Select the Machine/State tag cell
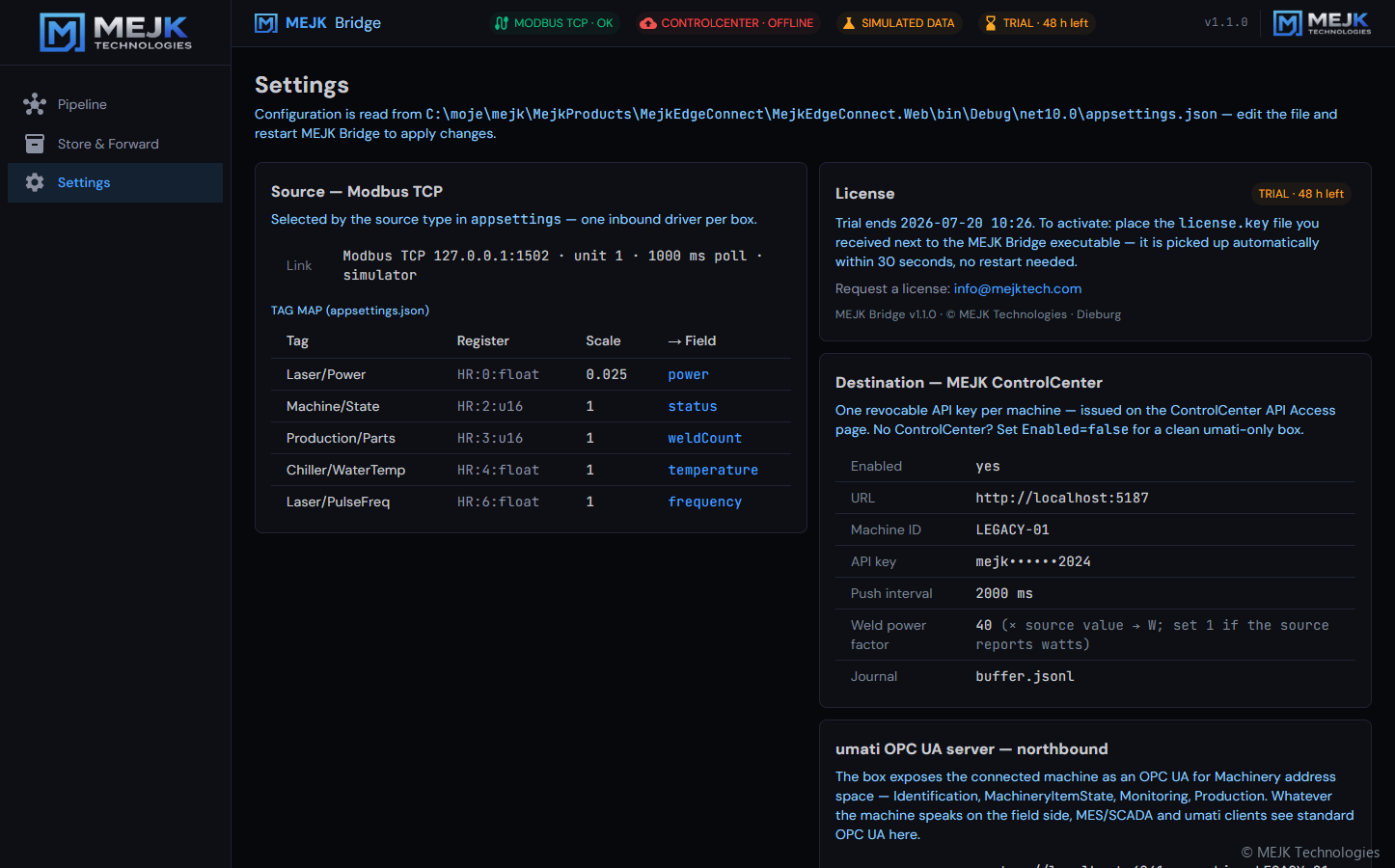1395x868 pixels. (x=333, y=406)
